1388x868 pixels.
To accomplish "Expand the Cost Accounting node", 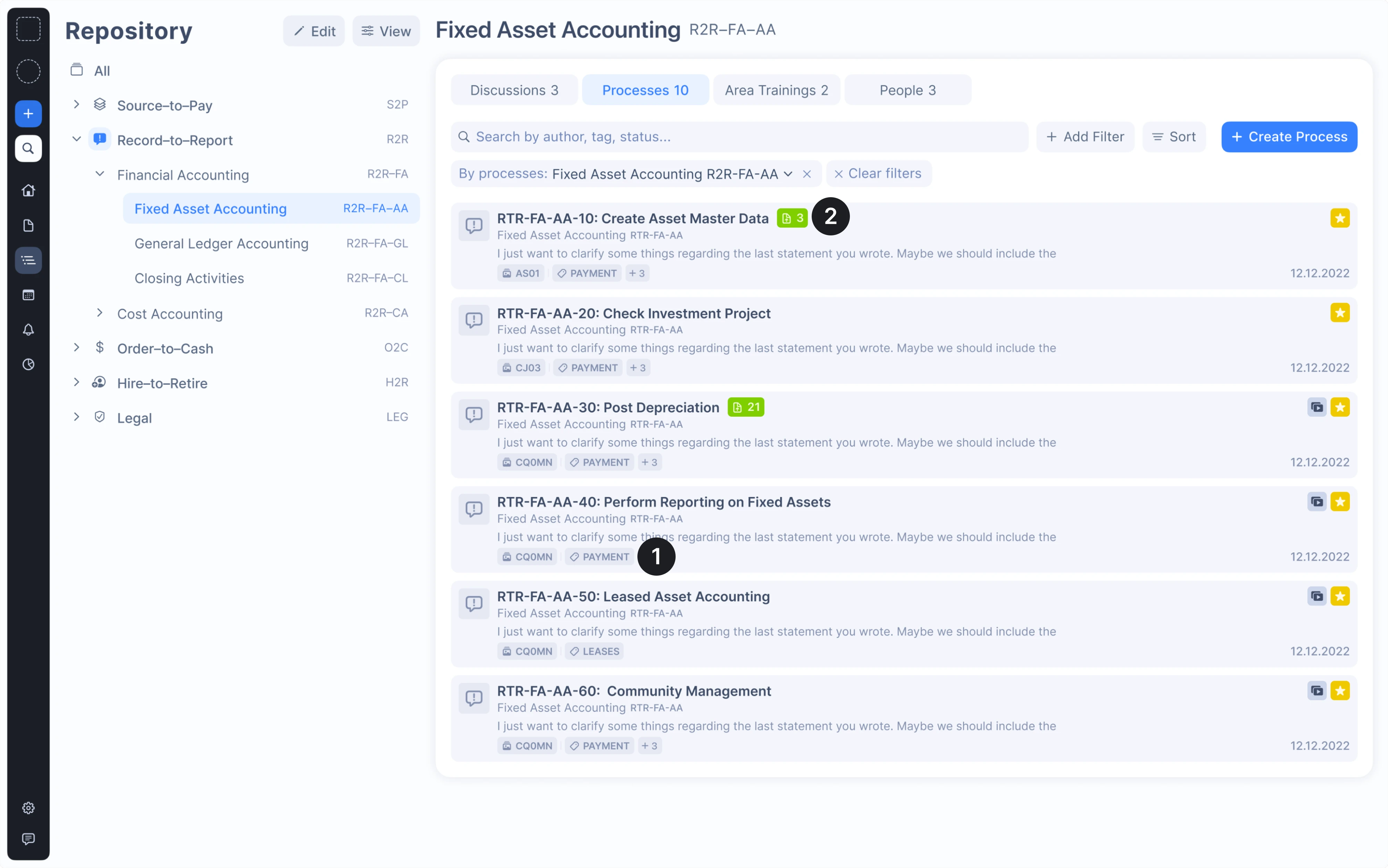I will tap(100, 313).
